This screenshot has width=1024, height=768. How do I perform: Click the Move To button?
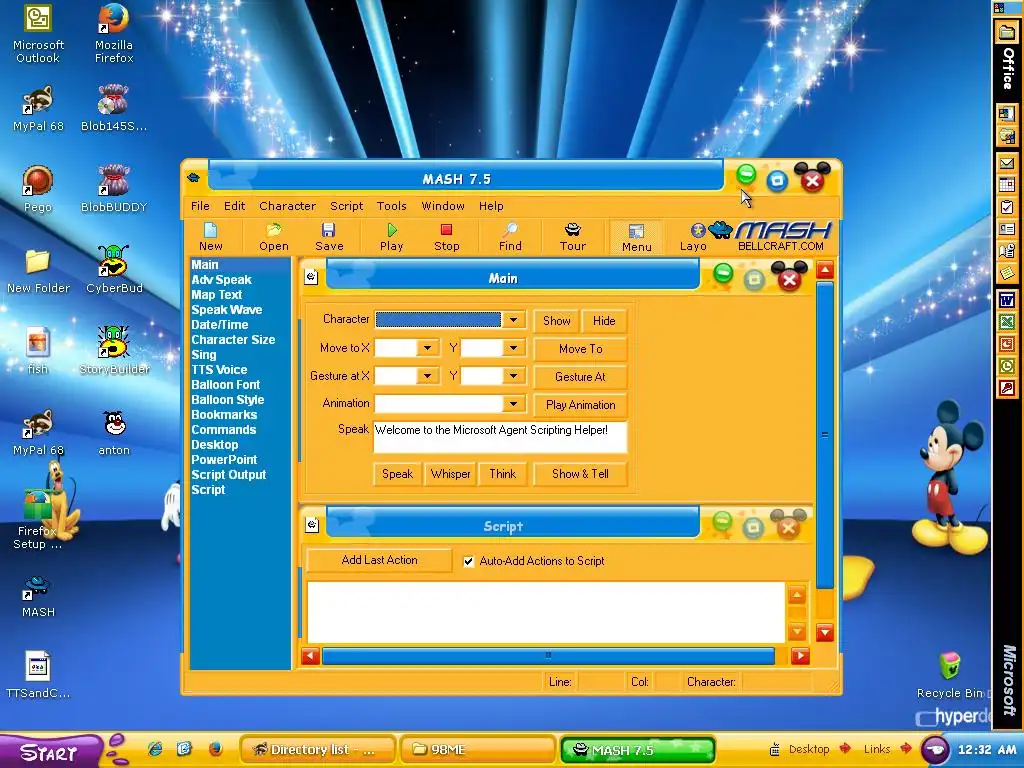pos(581,349)
